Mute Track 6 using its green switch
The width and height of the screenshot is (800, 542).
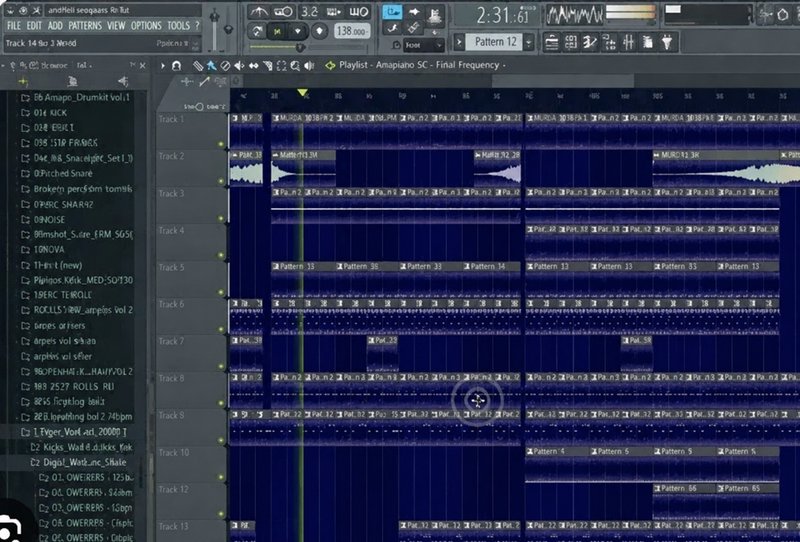point(221,329)
